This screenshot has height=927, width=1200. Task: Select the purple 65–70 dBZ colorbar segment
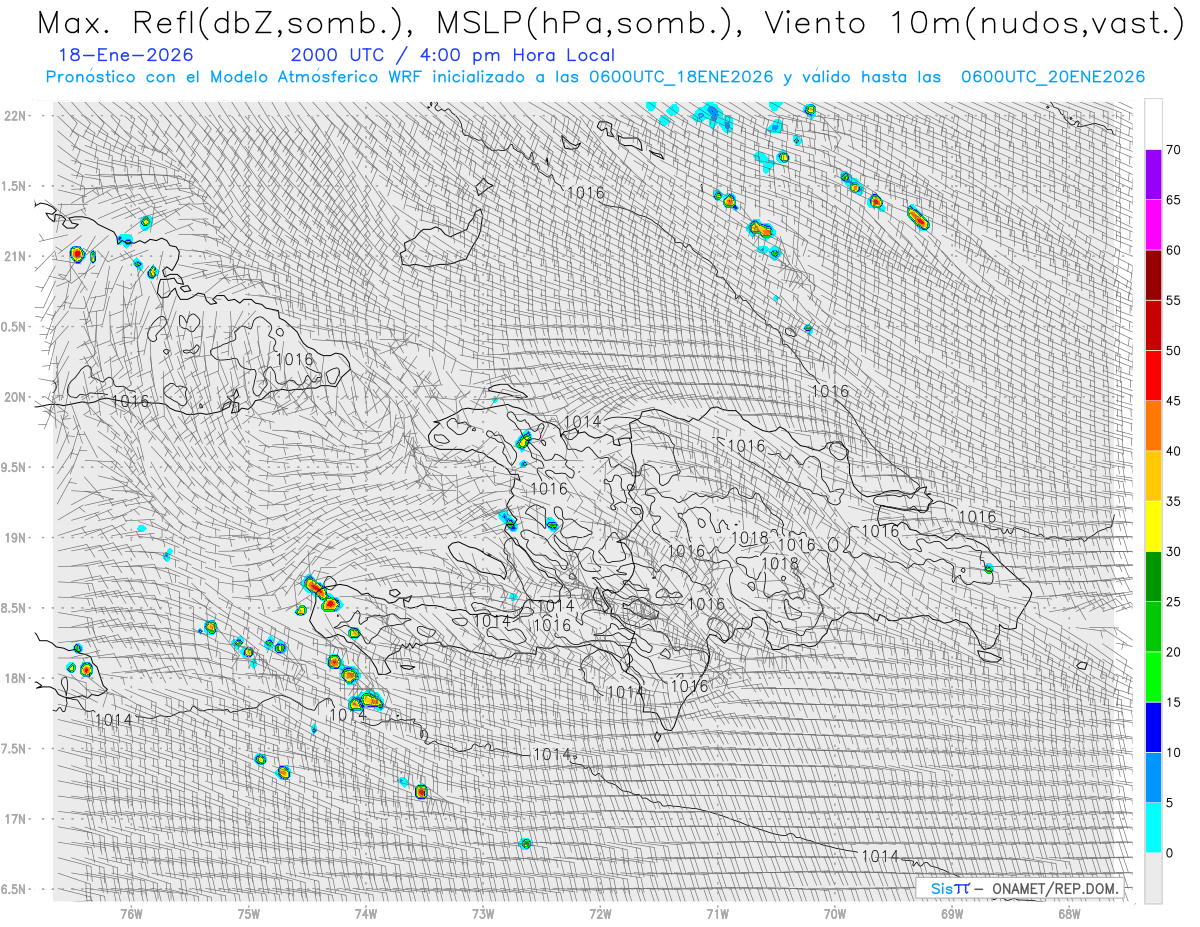[1153, 175]
